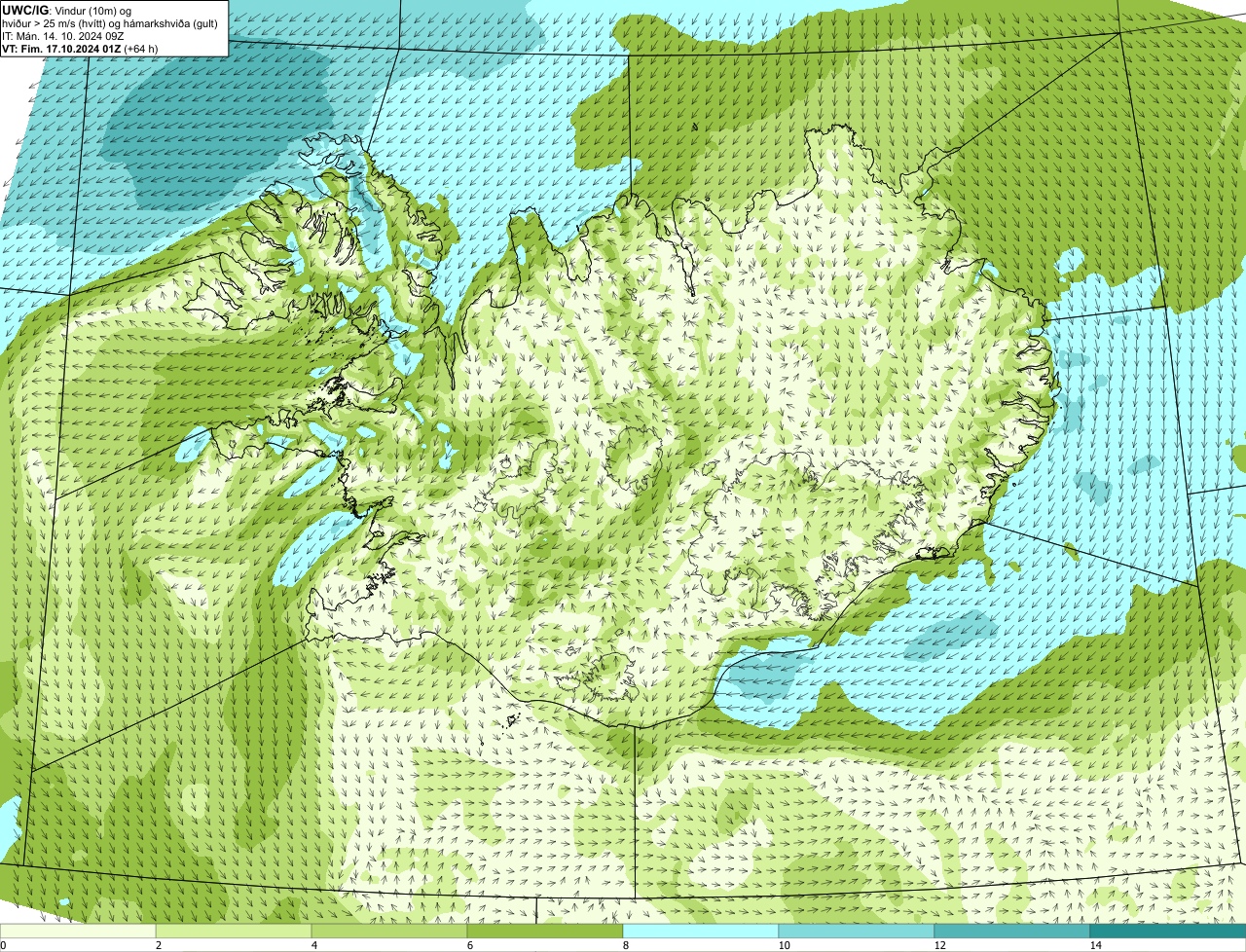Click the 0–2 m/s pale yellow legend swatch

[x=78, y=932]
